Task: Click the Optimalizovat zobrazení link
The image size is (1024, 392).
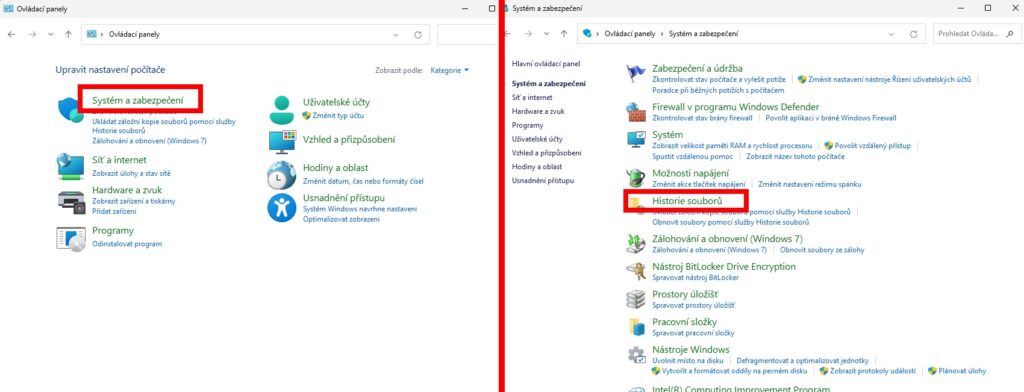Action: point(341,220)
